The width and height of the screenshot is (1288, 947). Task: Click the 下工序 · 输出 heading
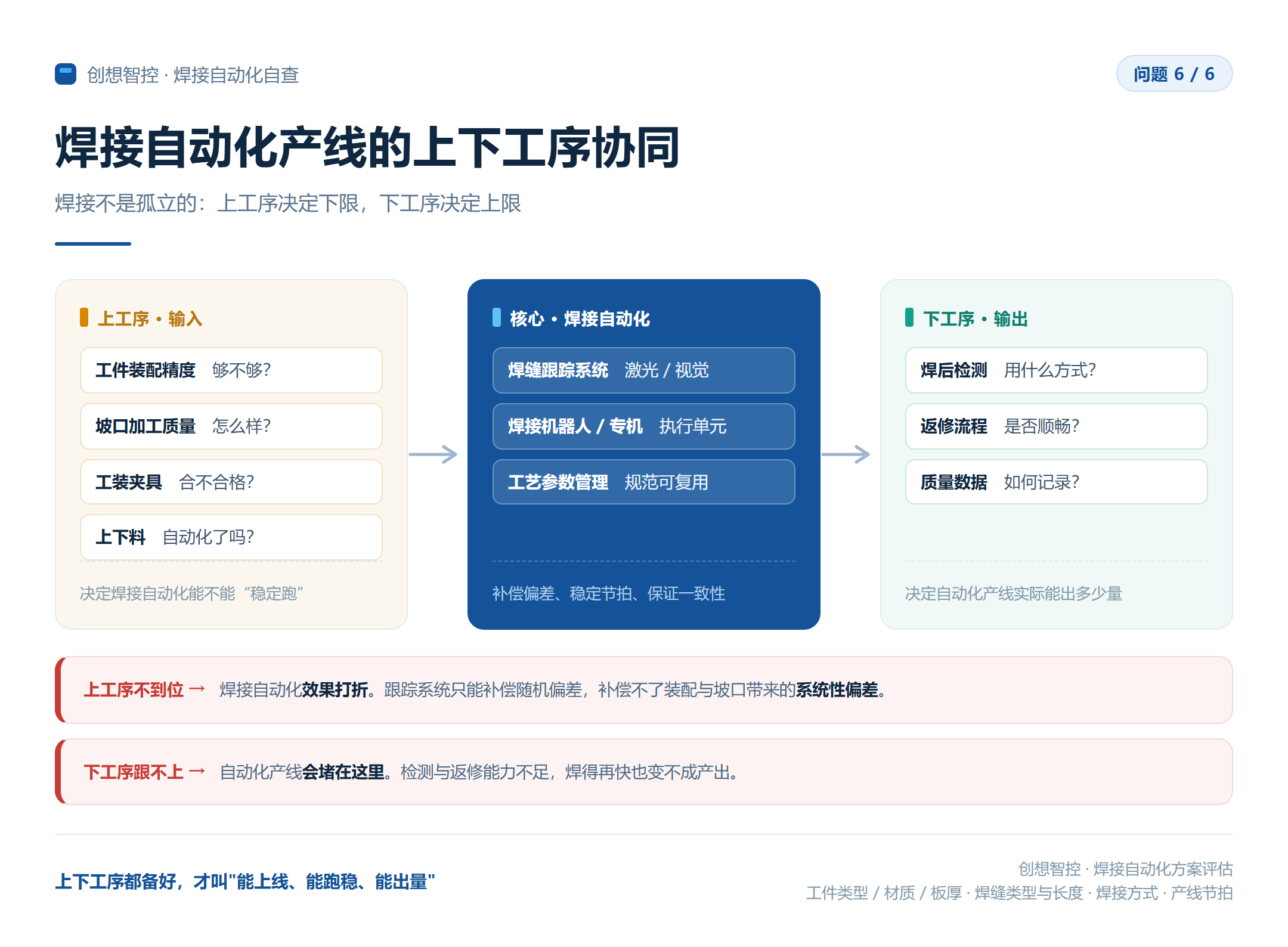coord(976,318)
